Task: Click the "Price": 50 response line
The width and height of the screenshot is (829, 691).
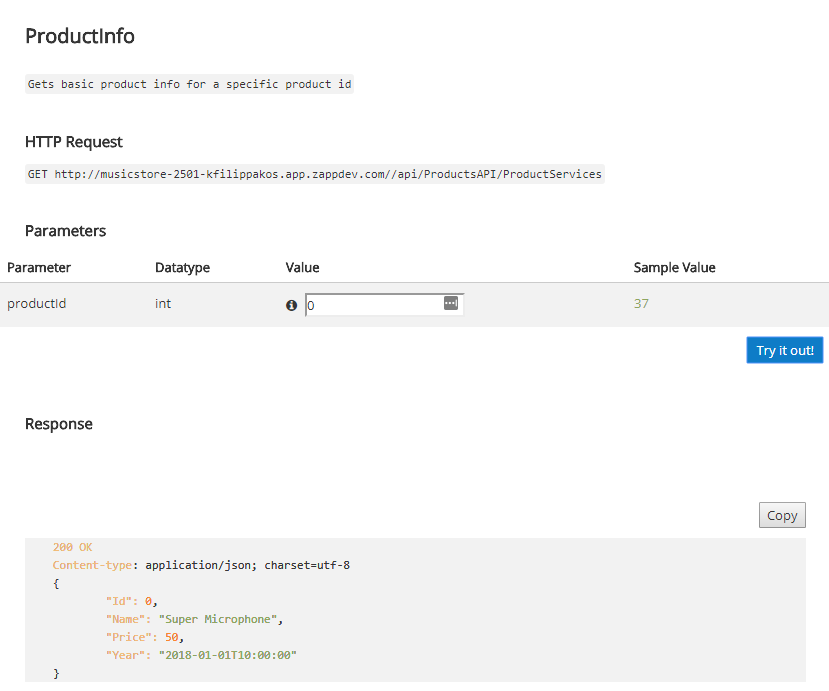Action: (145, 637)
